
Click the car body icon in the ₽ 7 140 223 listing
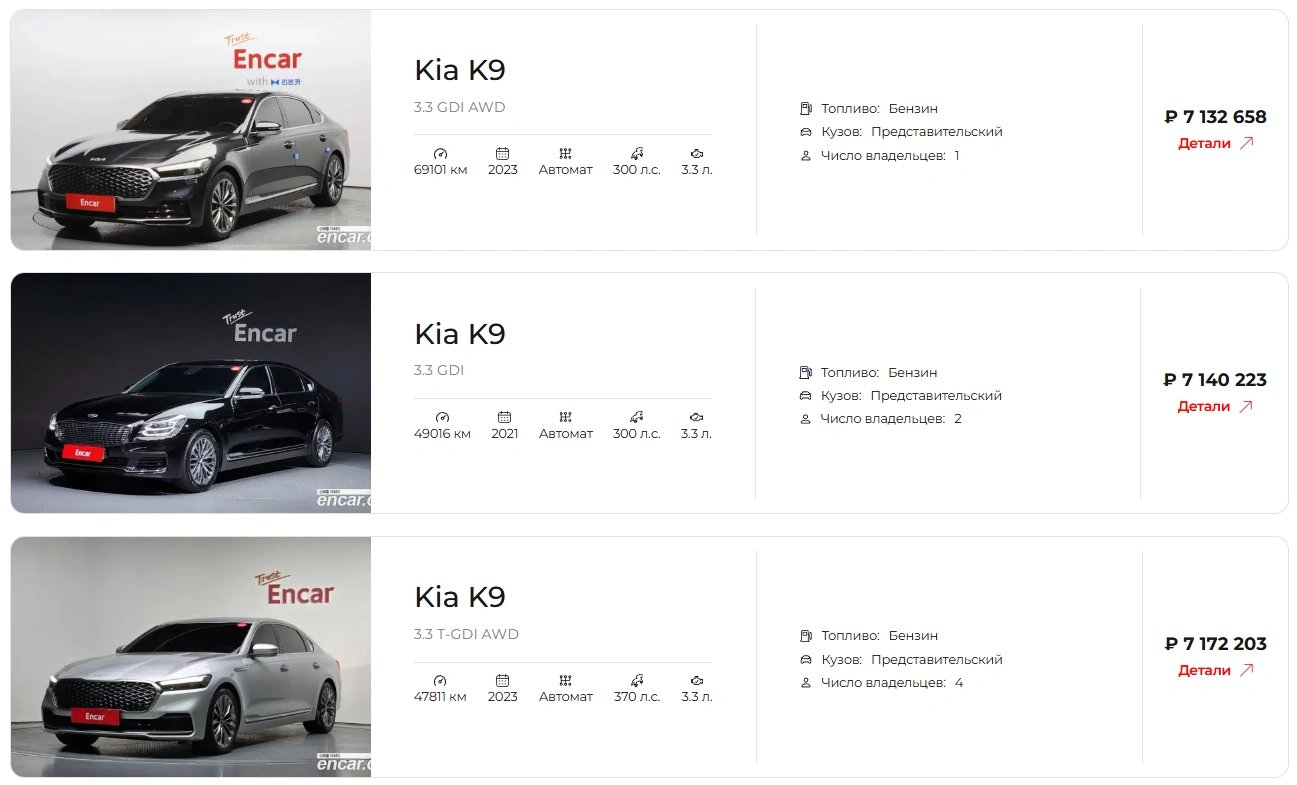[806, 395]
